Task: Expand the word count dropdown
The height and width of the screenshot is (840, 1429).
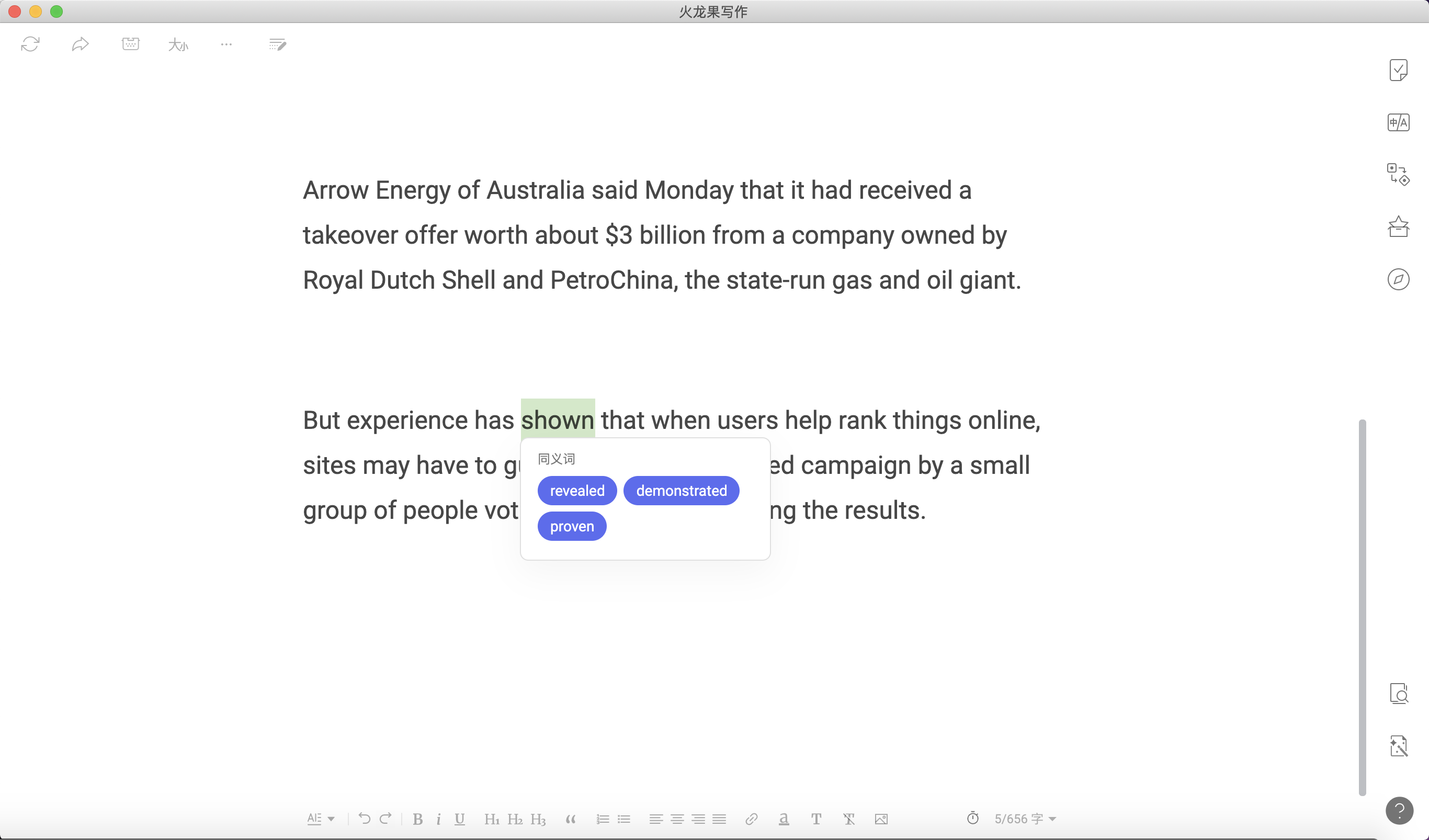Action: (1052, 819)
